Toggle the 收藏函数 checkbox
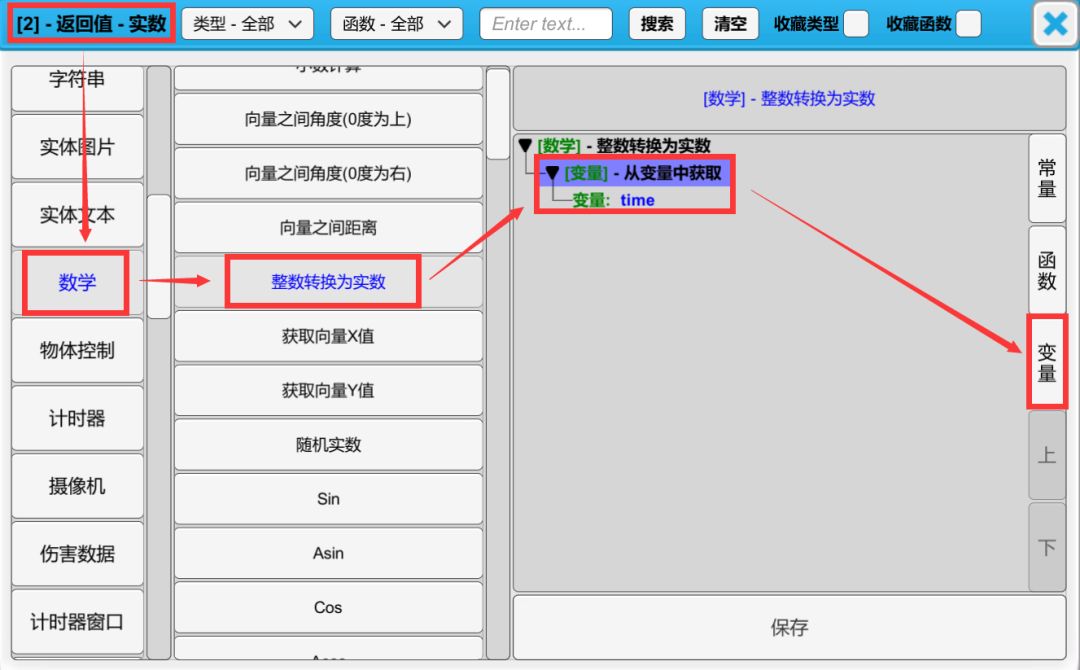This screenshot has height=670, width=1080. coord(968,24)
